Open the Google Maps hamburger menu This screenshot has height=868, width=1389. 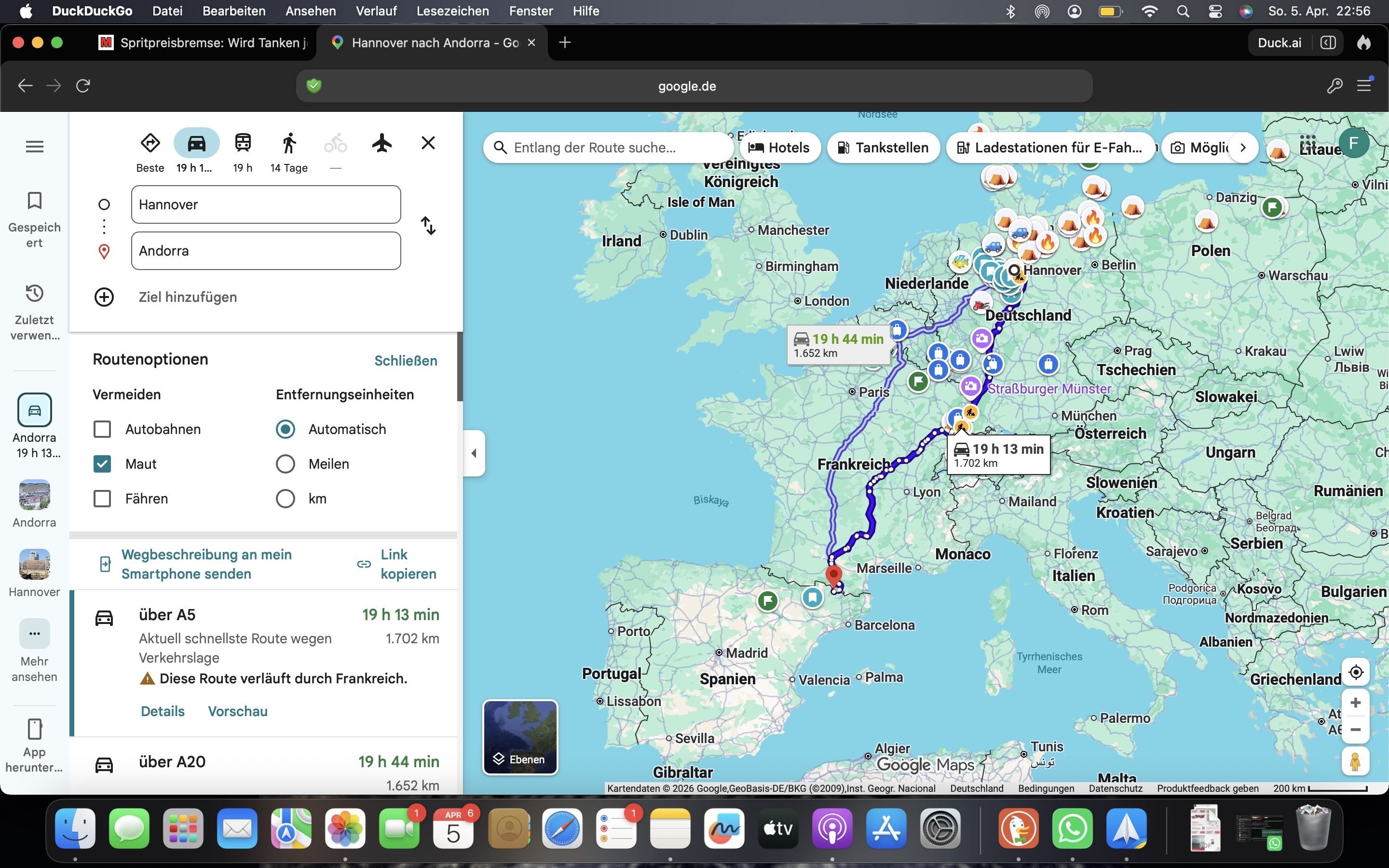click(x=34, y=147)
